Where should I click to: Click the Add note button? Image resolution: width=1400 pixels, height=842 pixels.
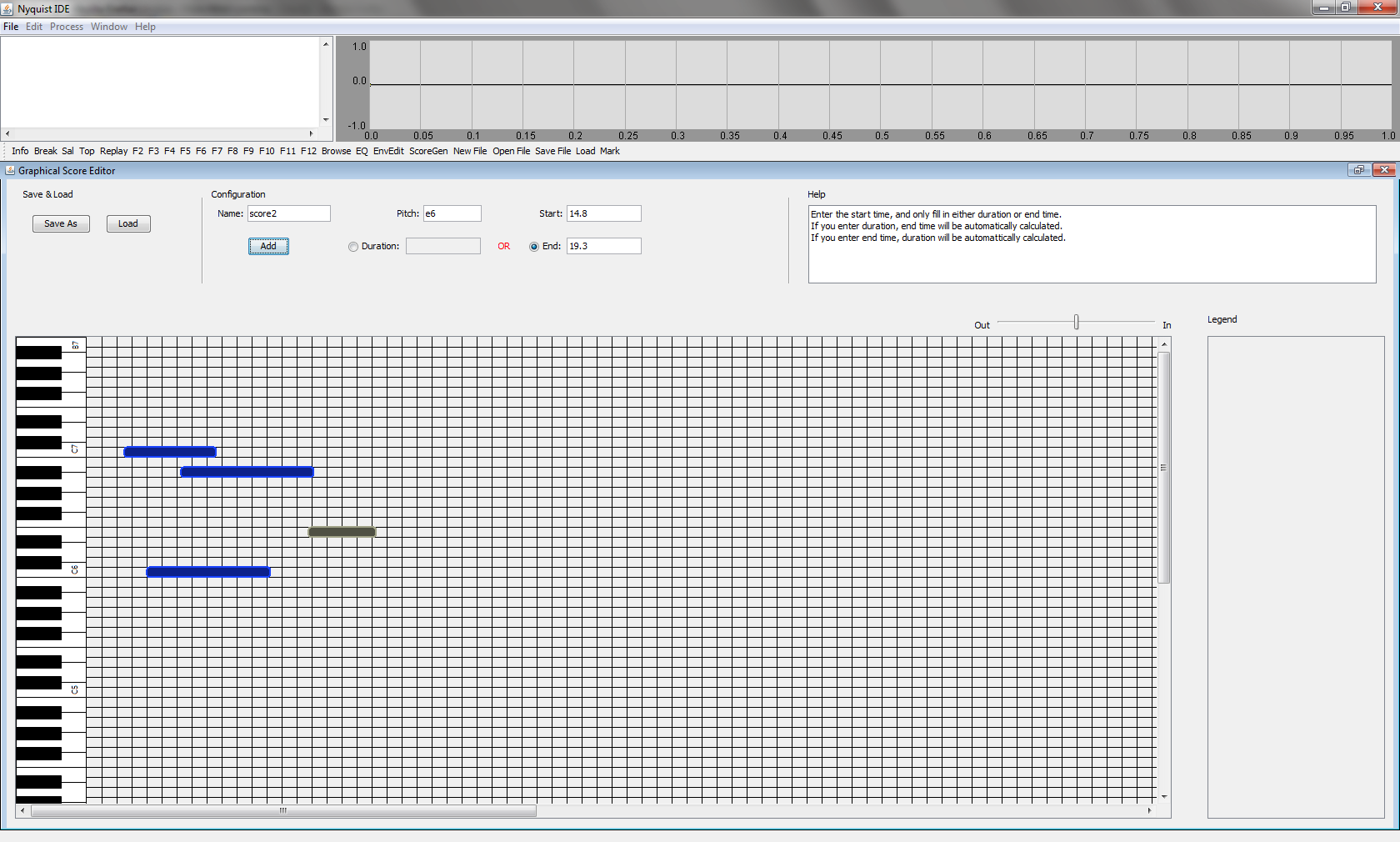[x=268, y=246]
